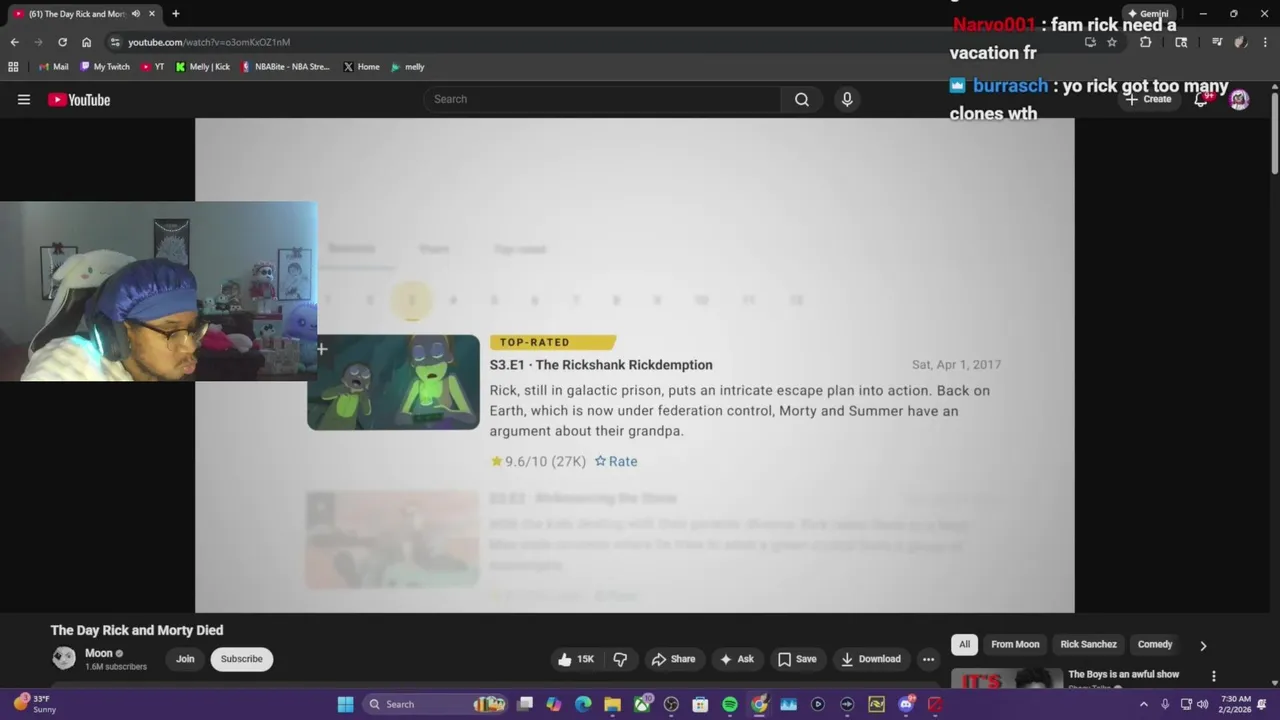This screenshot has width=1280, height=720.
Task: Open the YT bookmark
Action: pos(153,67)
